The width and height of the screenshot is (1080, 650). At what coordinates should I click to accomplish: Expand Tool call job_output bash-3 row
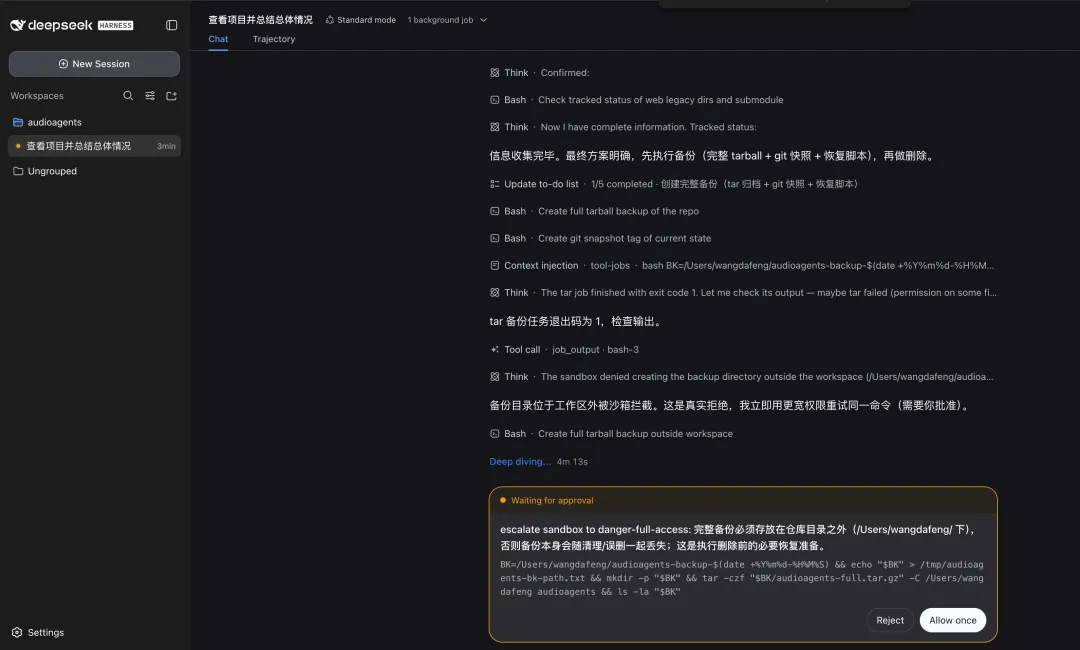(x=564, y=350)
